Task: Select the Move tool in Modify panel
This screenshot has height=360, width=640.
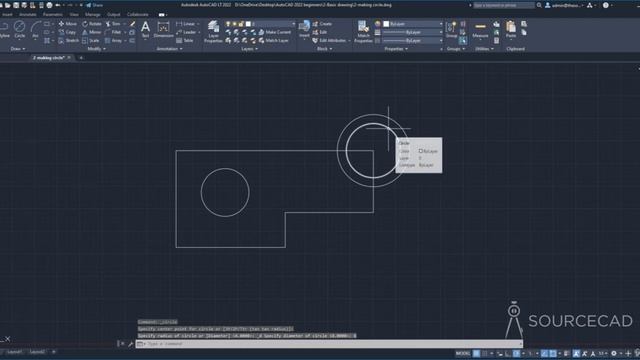Action: coord(68,24)
